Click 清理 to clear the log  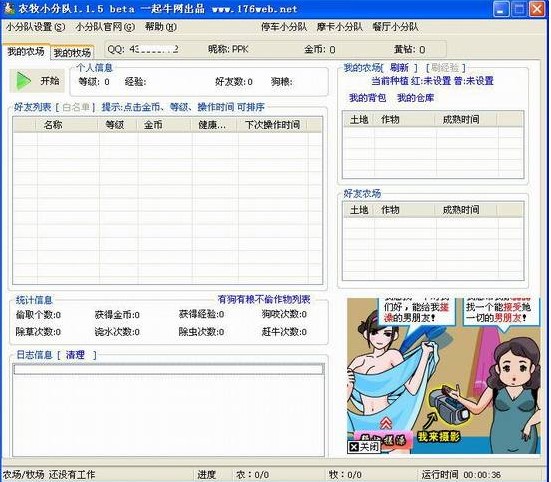tap(75, 355)
